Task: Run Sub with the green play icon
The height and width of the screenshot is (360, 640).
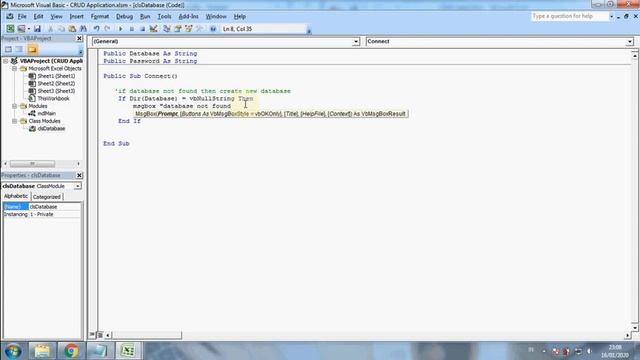Action: click(120, 29)
